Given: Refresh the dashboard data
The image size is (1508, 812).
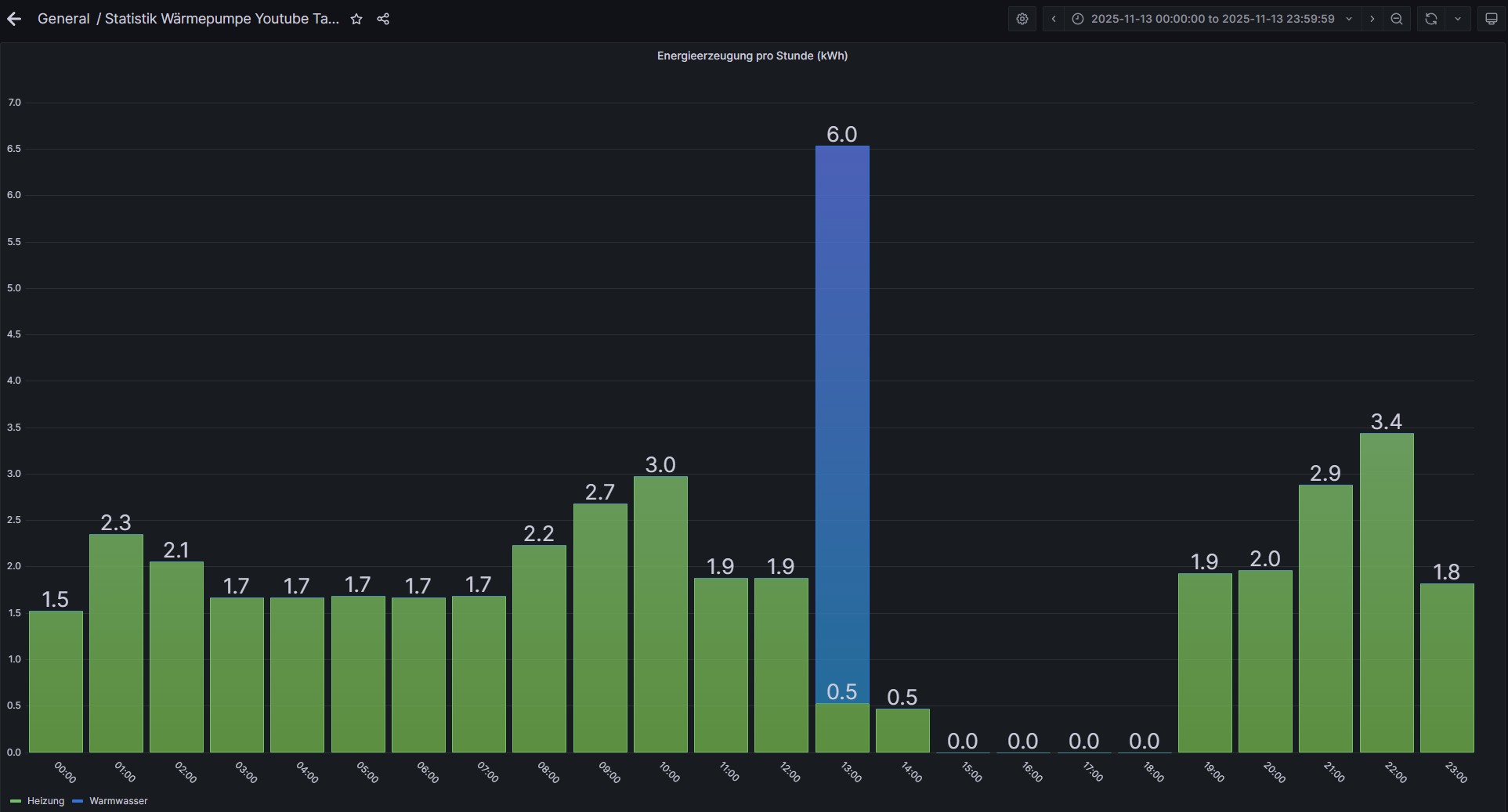Looking at the screenshot, I should 1431,19.
